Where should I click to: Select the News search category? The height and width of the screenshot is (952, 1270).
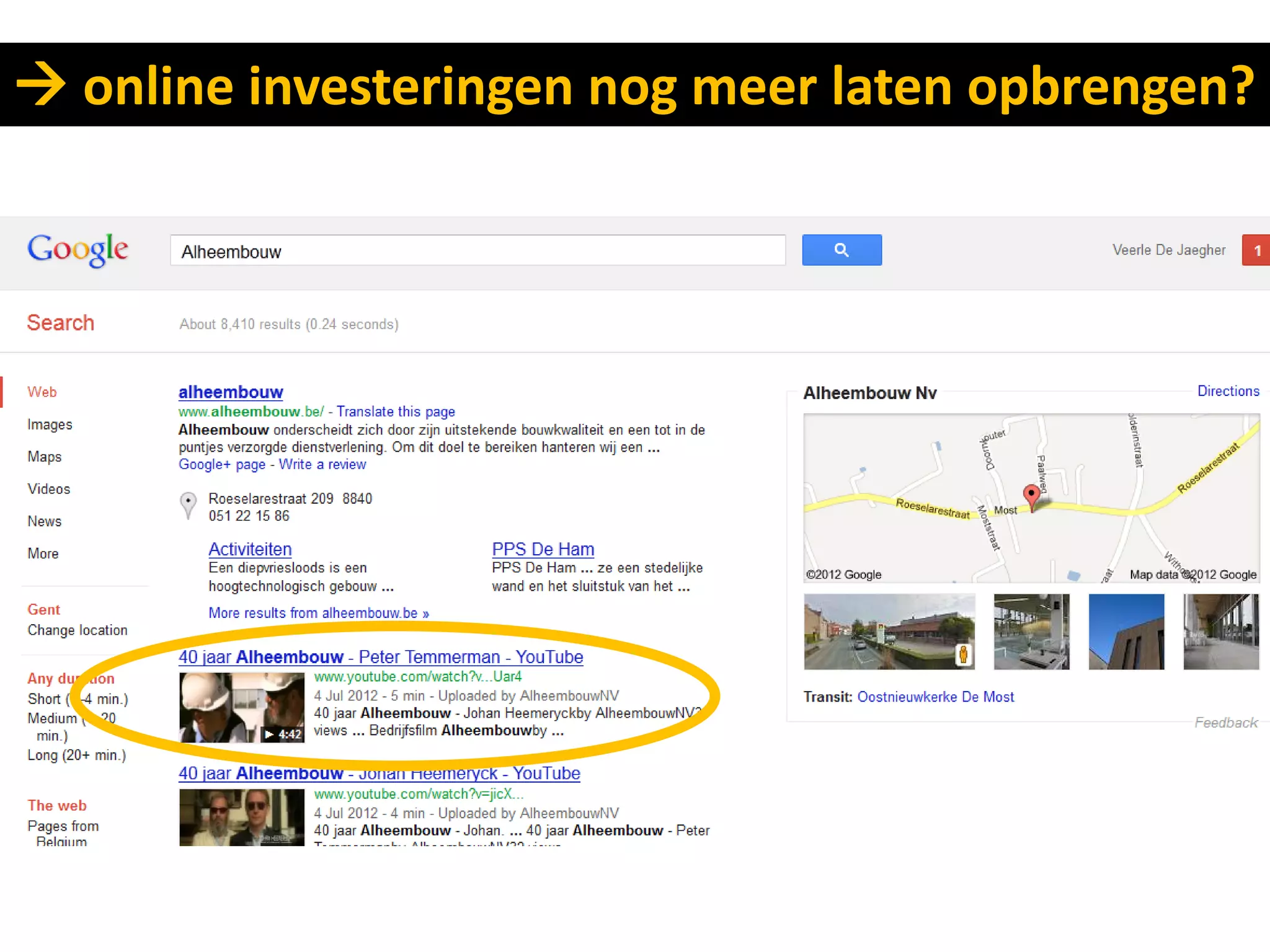tap(45, 521)
